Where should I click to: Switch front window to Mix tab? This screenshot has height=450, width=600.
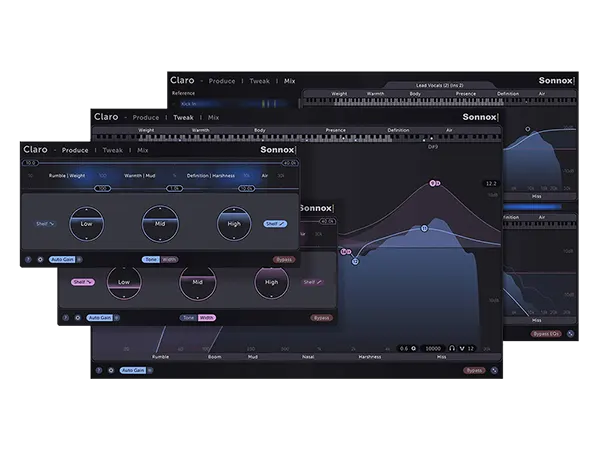pyautogui.click(x=142, y=150)
